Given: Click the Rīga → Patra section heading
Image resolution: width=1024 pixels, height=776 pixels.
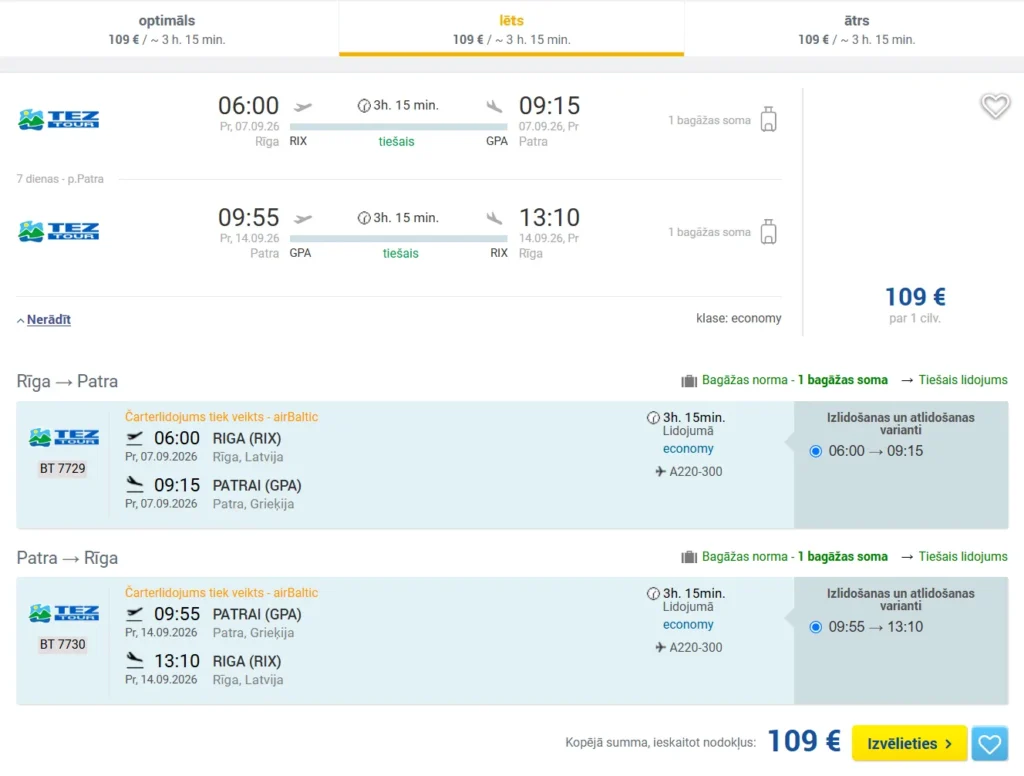Looking at the screenshot, I should (67, 381).
